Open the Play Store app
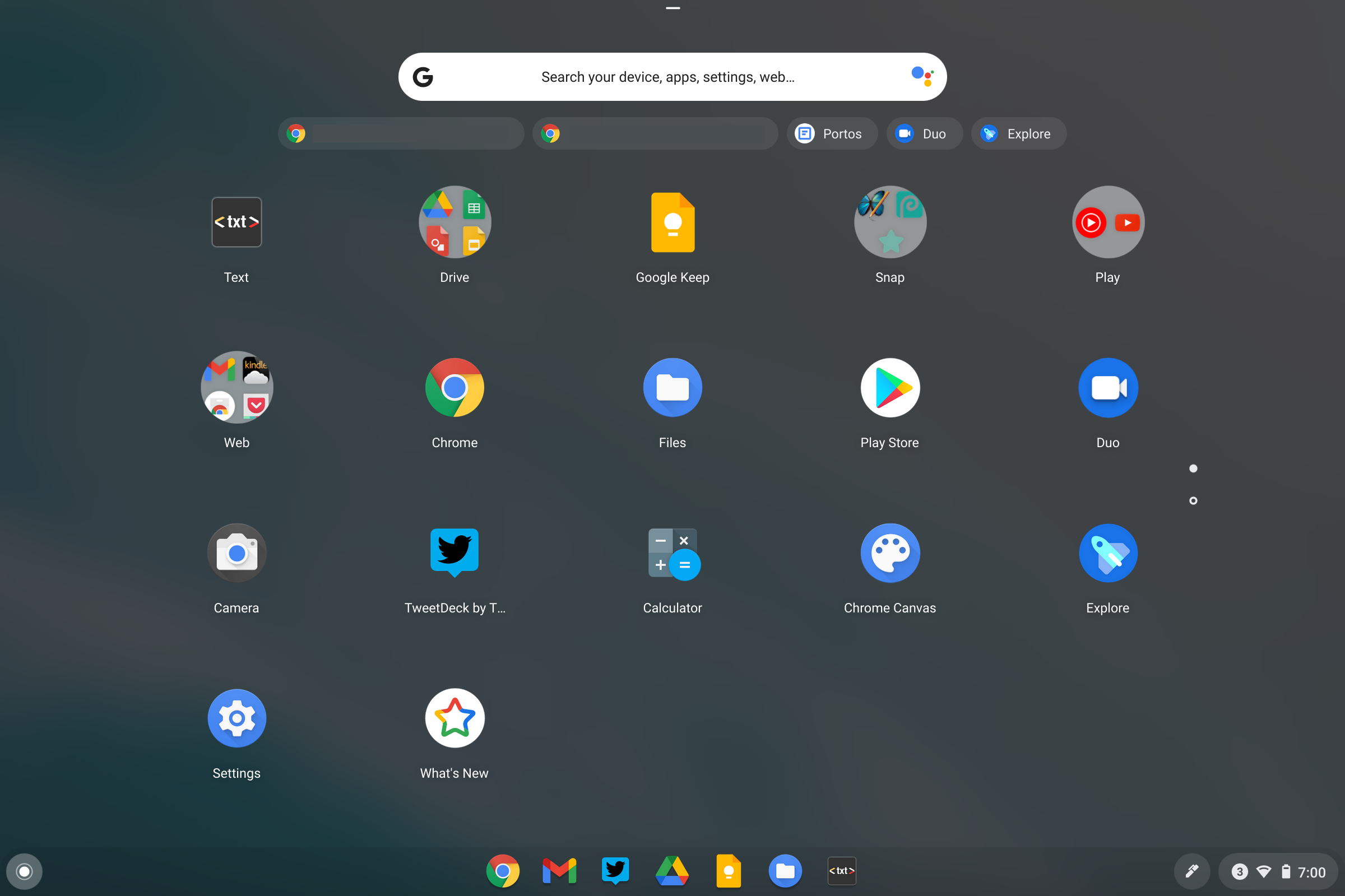The image size is (1345, 896). coord(889,388)
